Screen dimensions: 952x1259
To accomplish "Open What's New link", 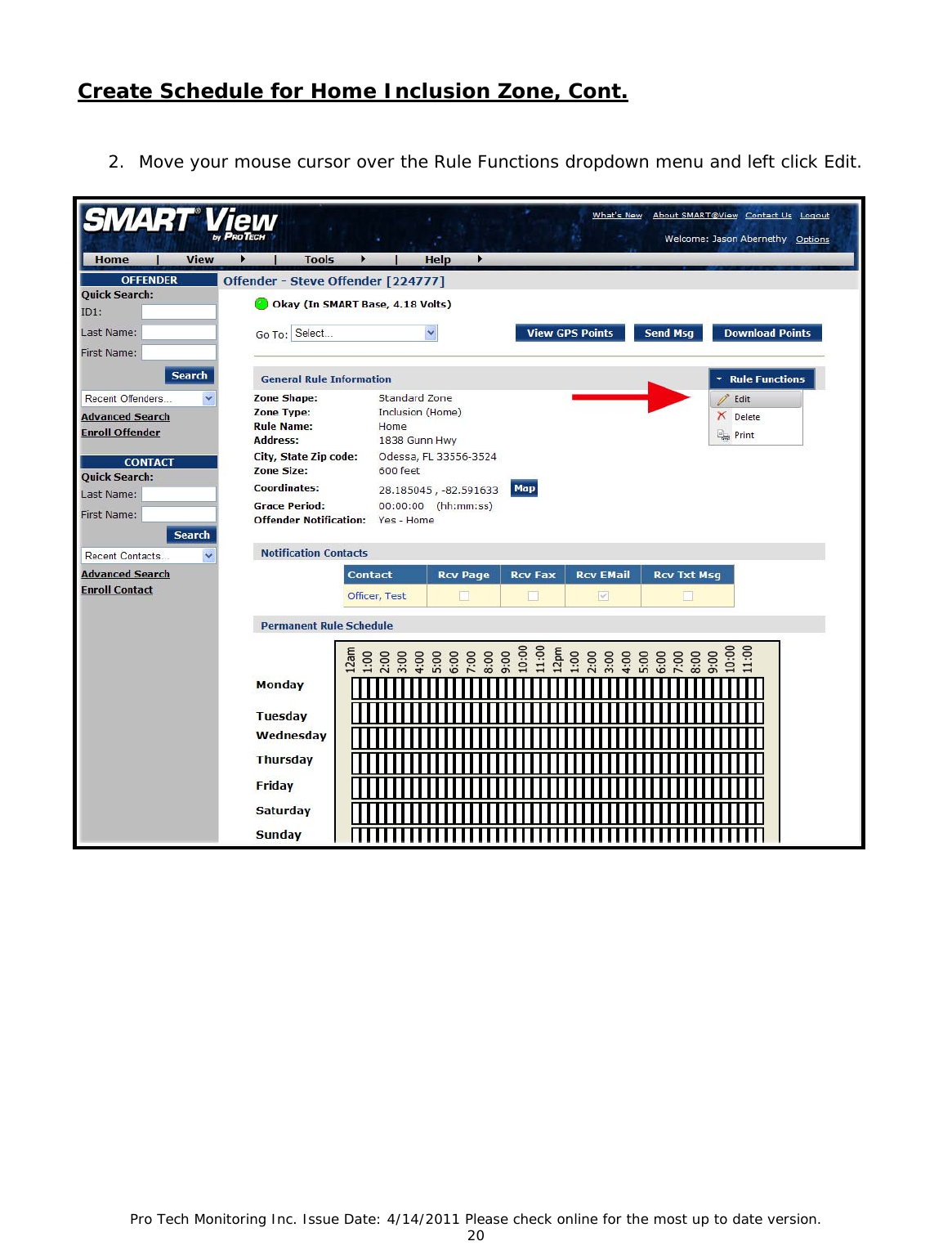I will 617,216.
